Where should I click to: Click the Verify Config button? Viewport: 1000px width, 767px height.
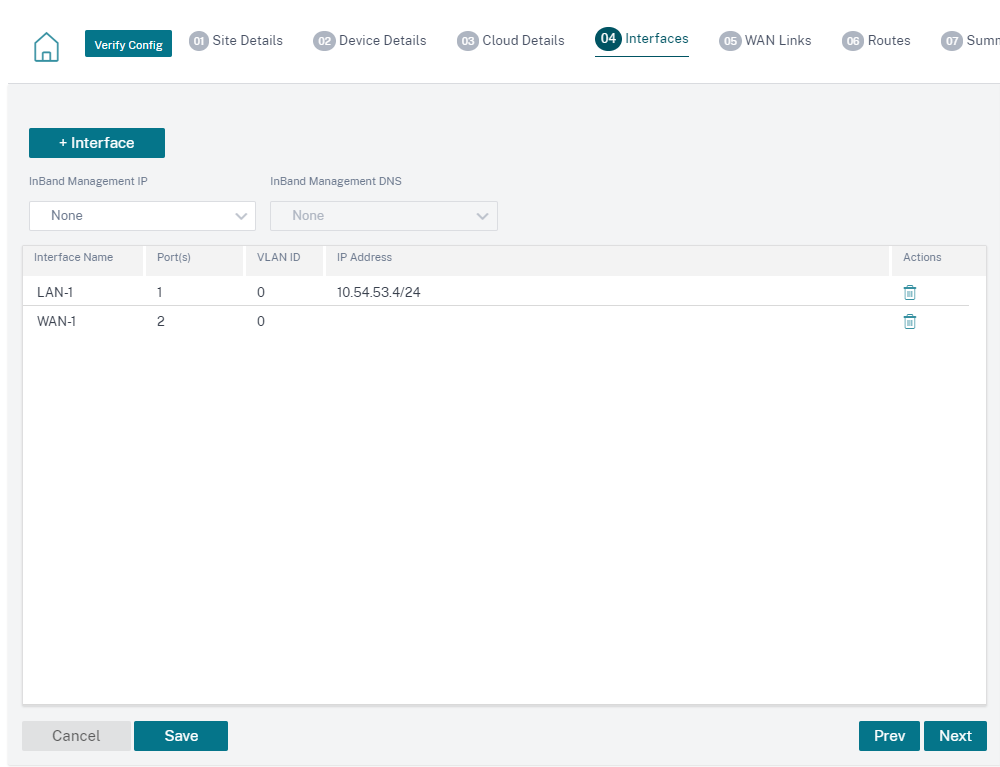[128, 44]
